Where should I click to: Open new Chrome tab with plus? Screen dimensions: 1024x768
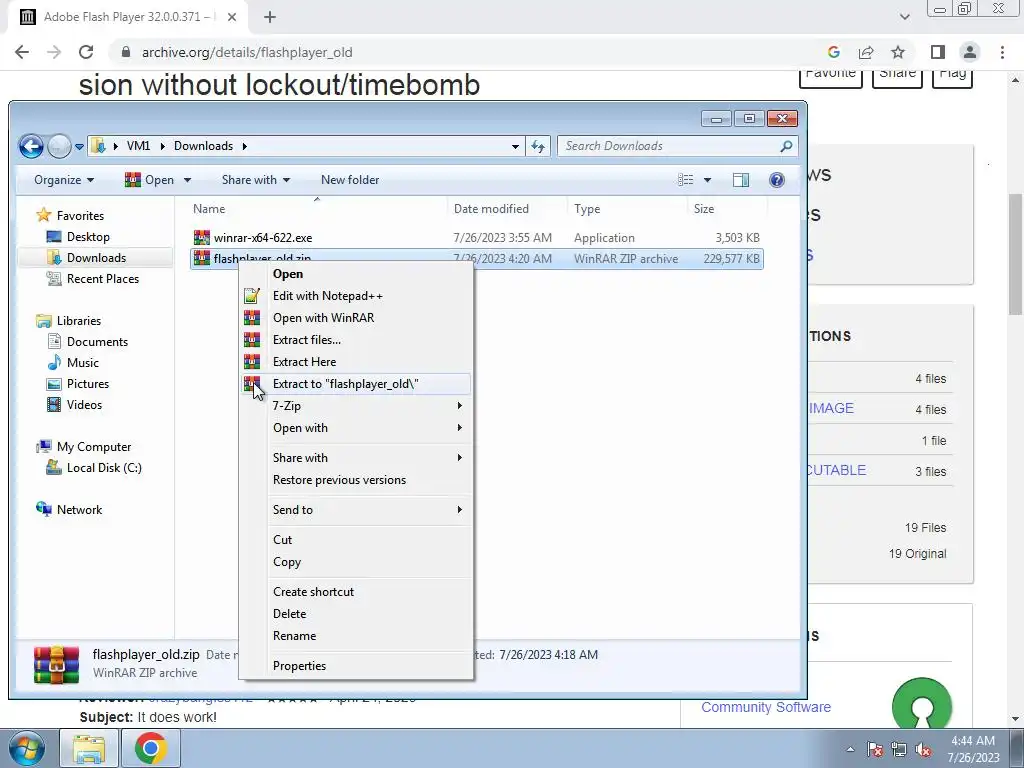[x=270, y=17]
